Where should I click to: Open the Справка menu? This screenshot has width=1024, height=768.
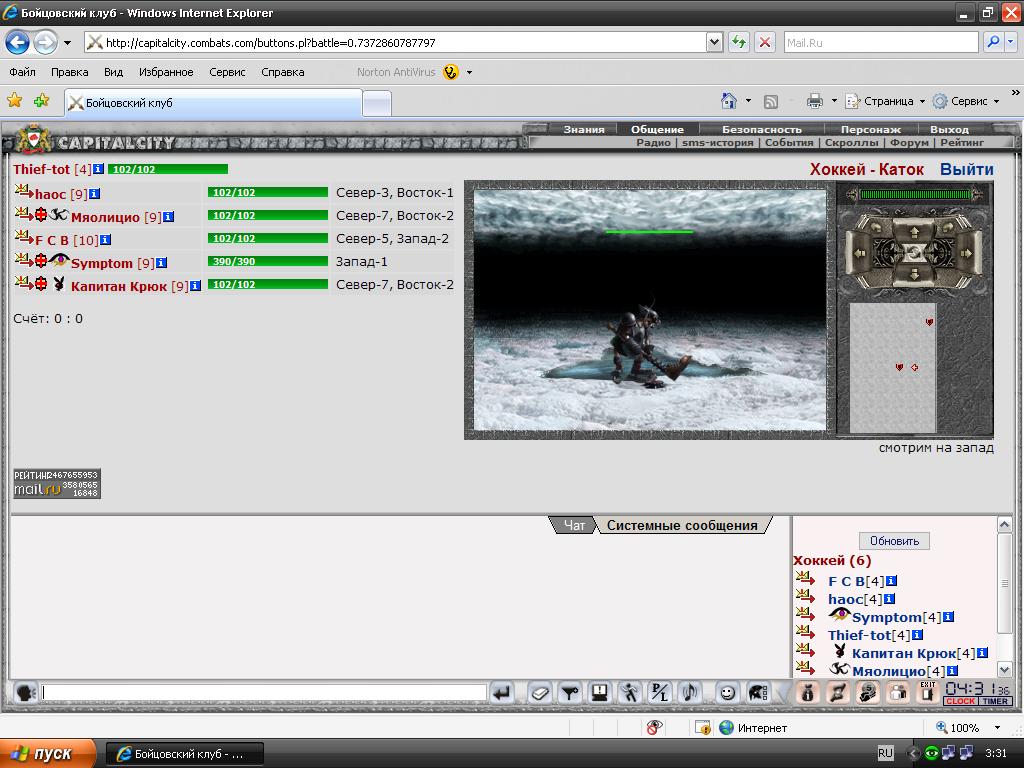click(283, 72)
